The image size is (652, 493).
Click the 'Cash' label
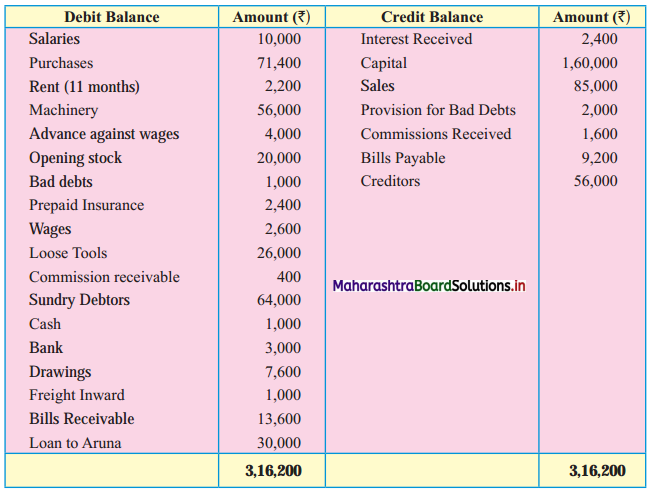(x=45, y=324)
